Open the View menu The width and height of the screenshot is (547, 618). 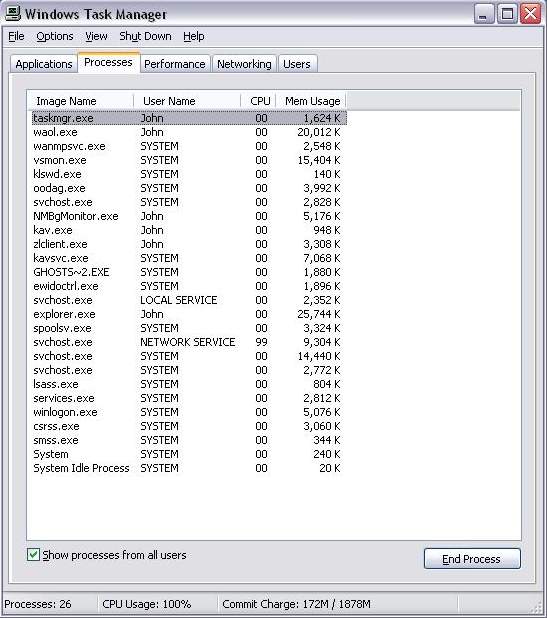(96, 36)
